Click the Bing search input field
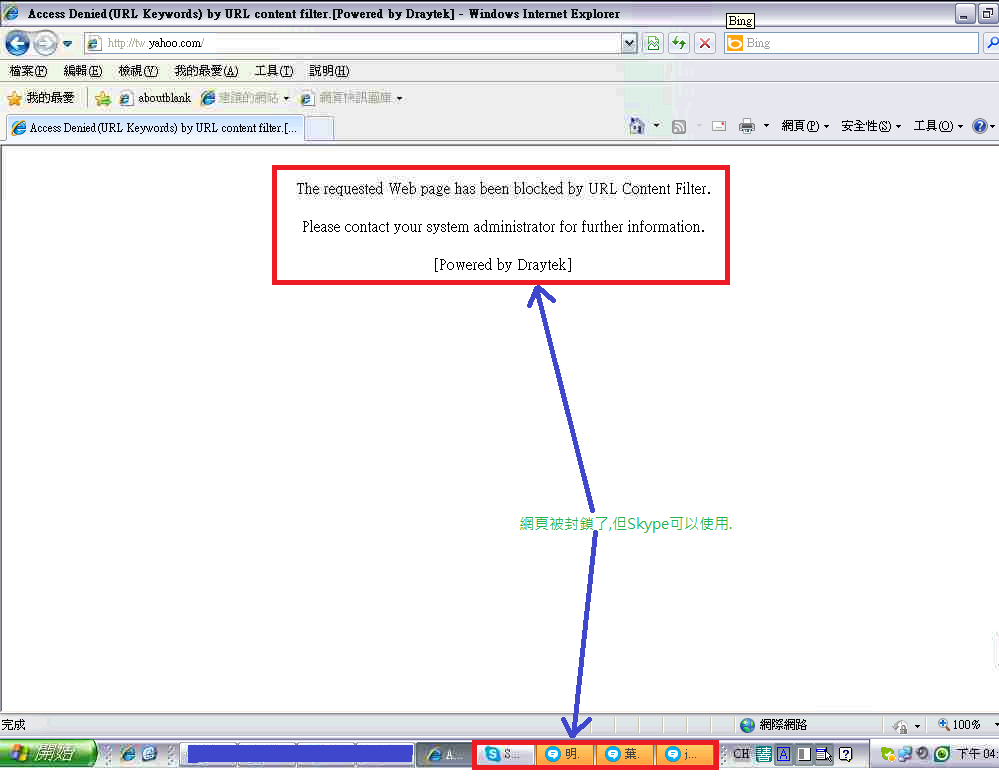The image size is (999, 779). pyautogui.click(x=859, y=43)
